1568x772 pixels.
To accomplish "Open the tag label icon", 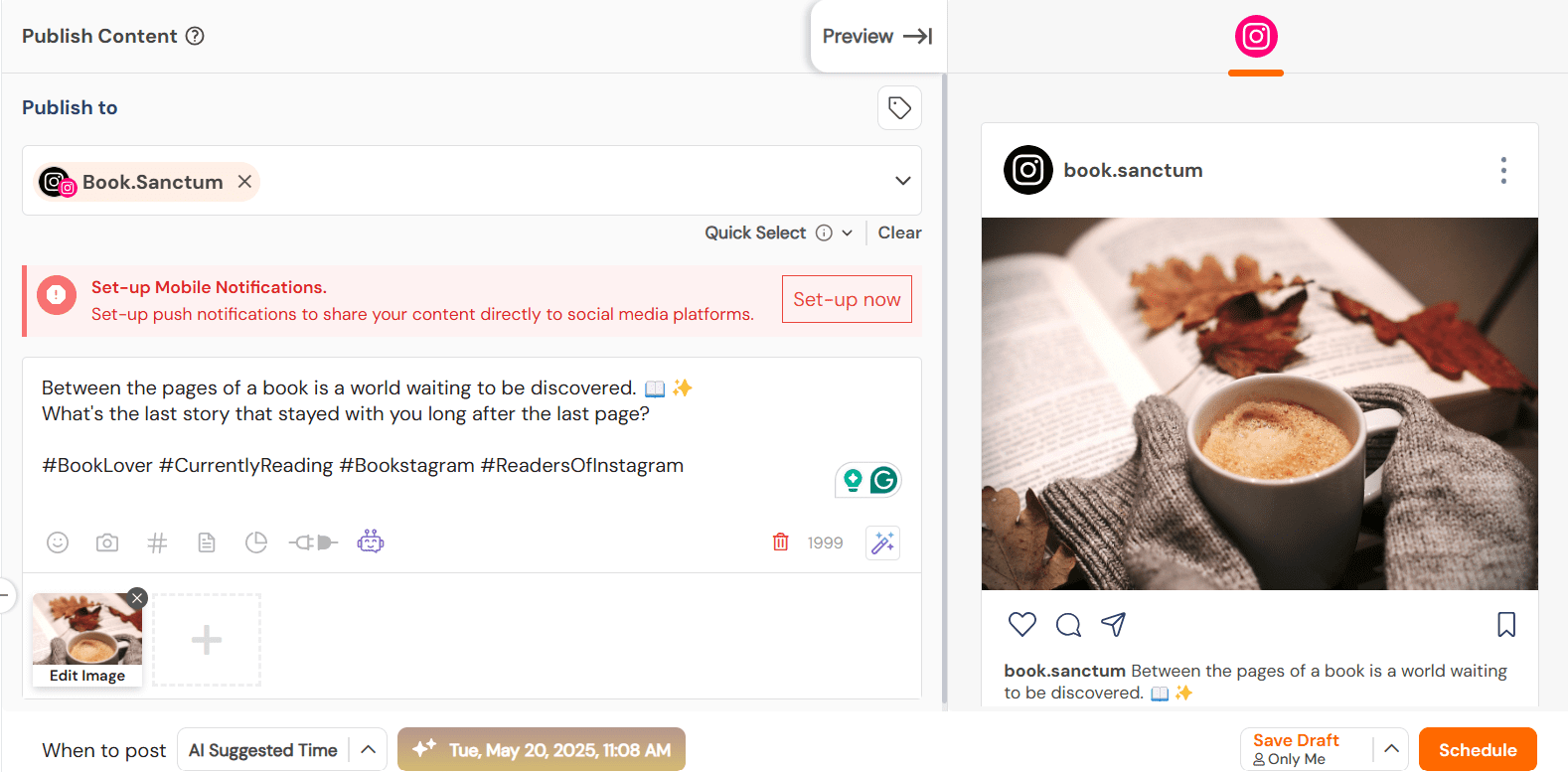I will point(899,107).
